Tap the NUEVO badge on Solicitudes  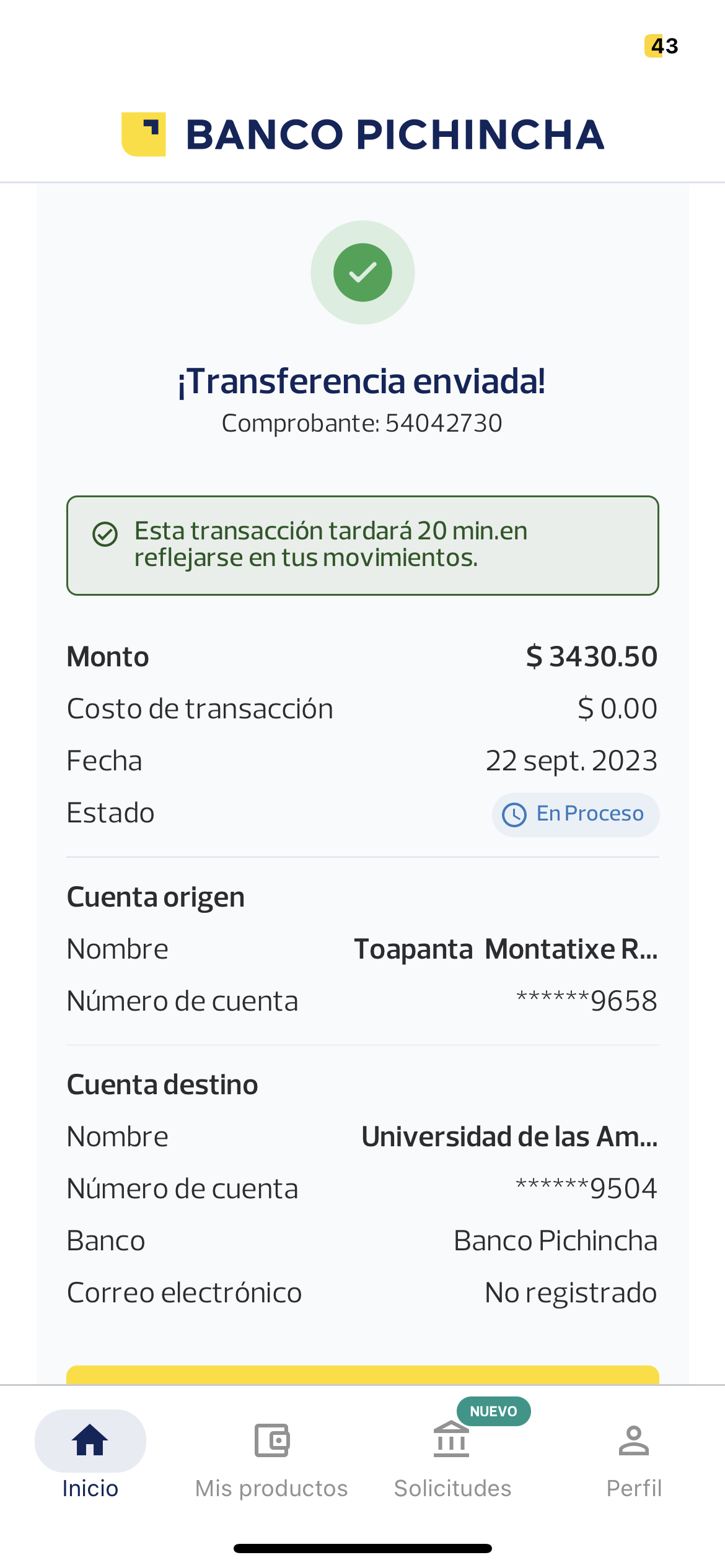click(x=493, y=1411)
